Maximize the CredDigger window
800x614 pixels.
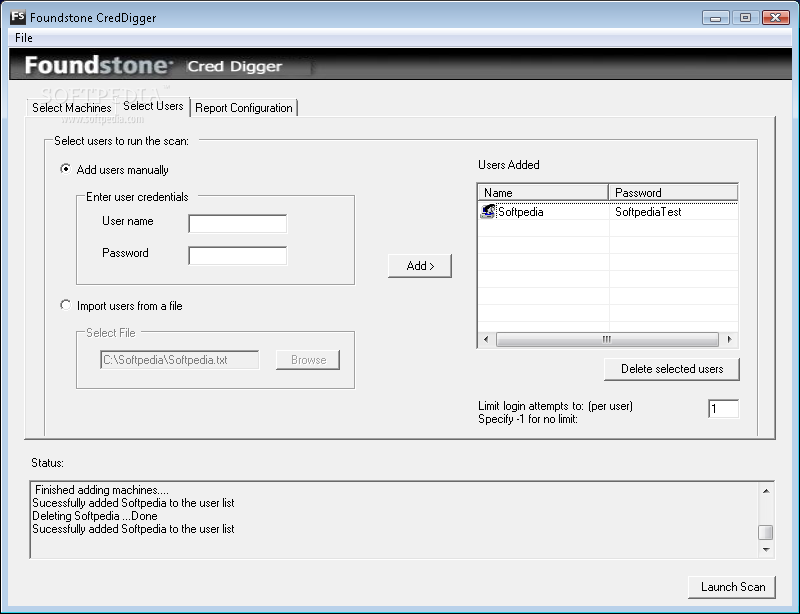tap(745, 18)
